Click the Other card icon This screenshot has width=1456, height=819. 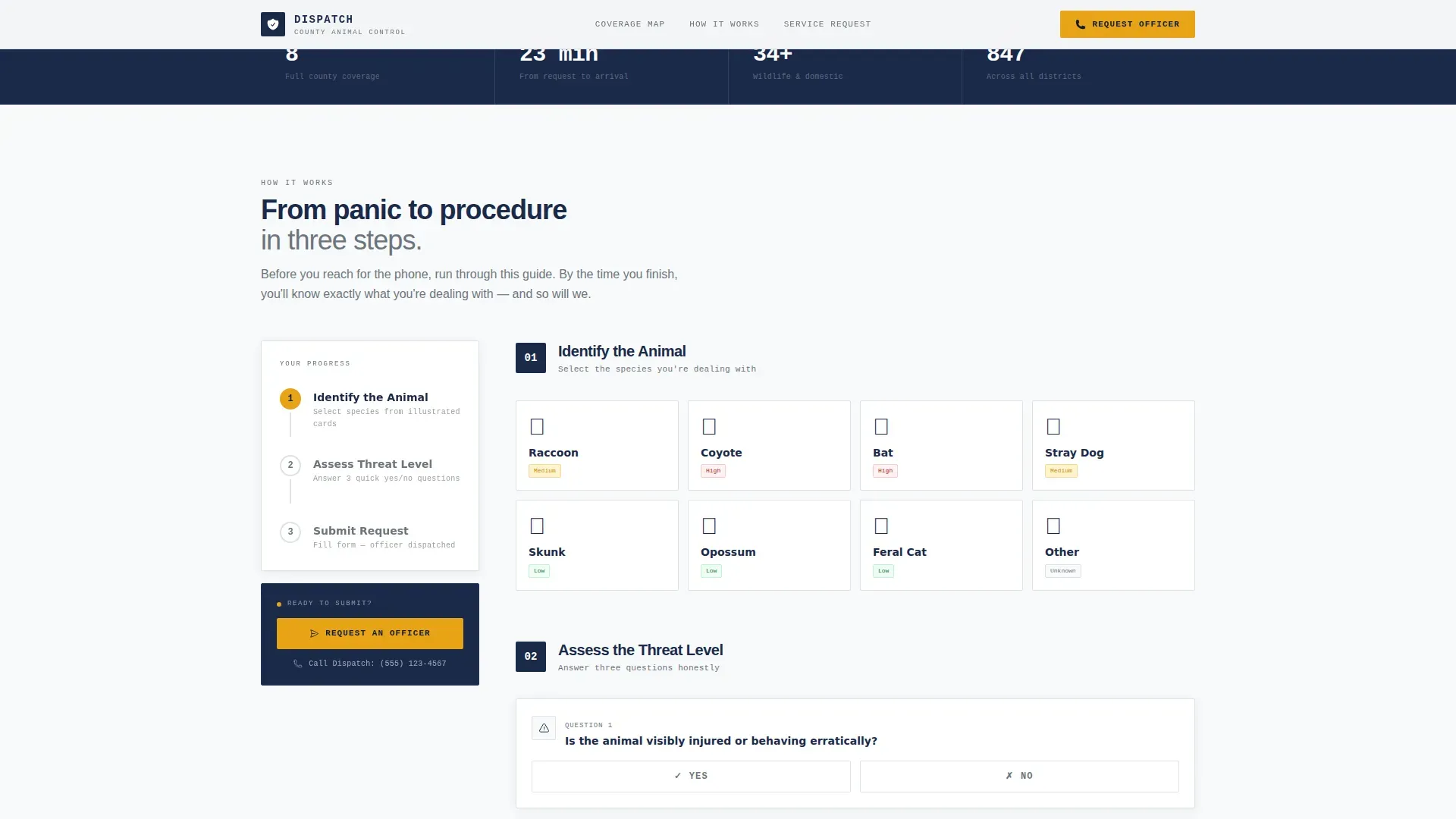(1053, 526)
